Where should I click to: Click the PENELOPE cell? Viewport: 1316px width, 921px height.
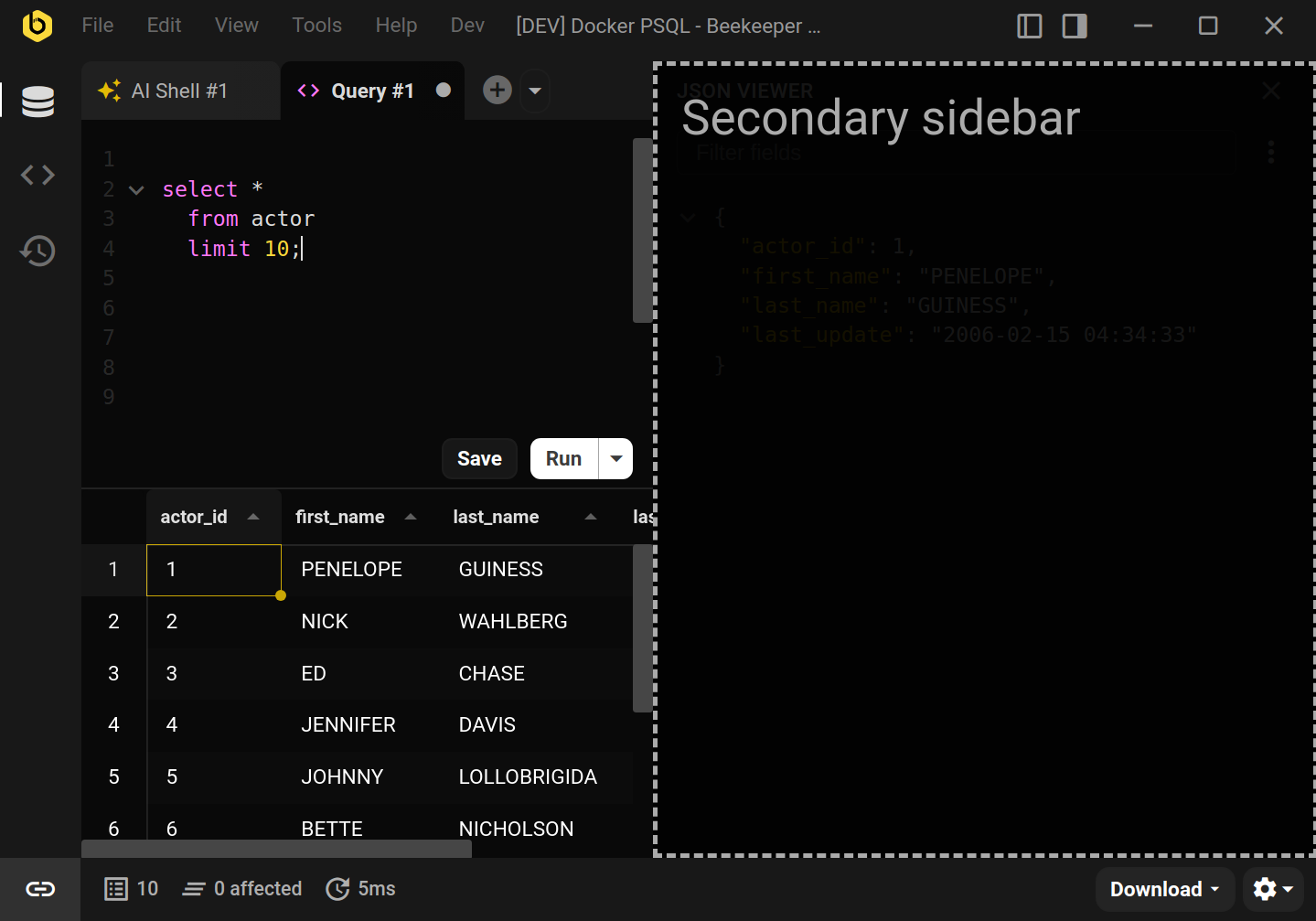point(359,570)
